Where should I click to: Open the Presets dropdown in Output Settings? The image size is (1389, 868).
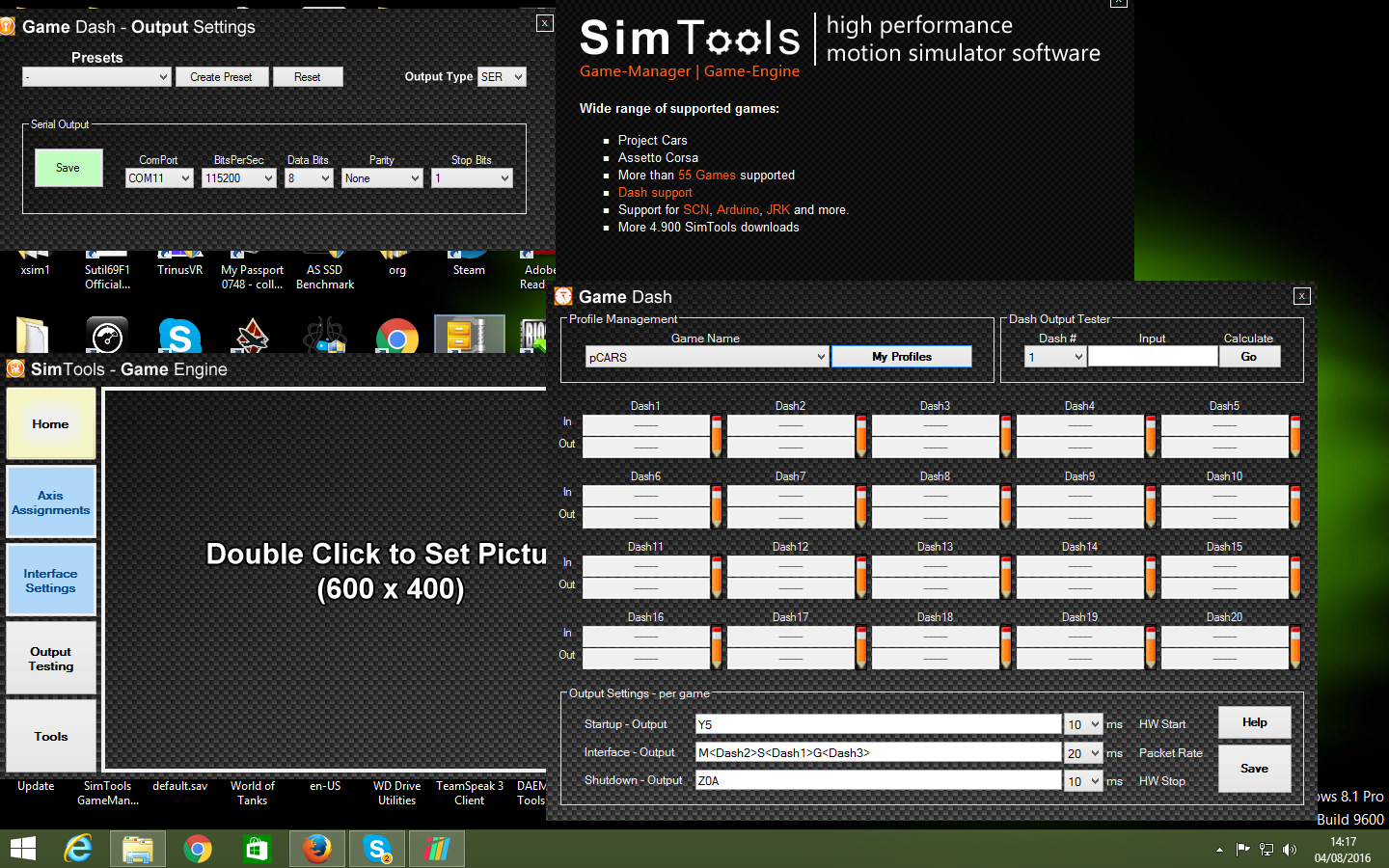(96, 76)
